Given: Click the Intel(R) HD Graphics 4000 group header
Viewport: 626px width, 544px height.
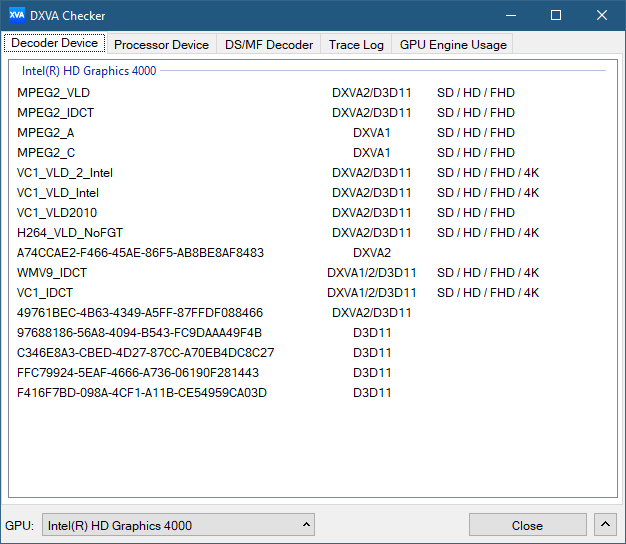Looking at the screenshot, I should 89,71.
